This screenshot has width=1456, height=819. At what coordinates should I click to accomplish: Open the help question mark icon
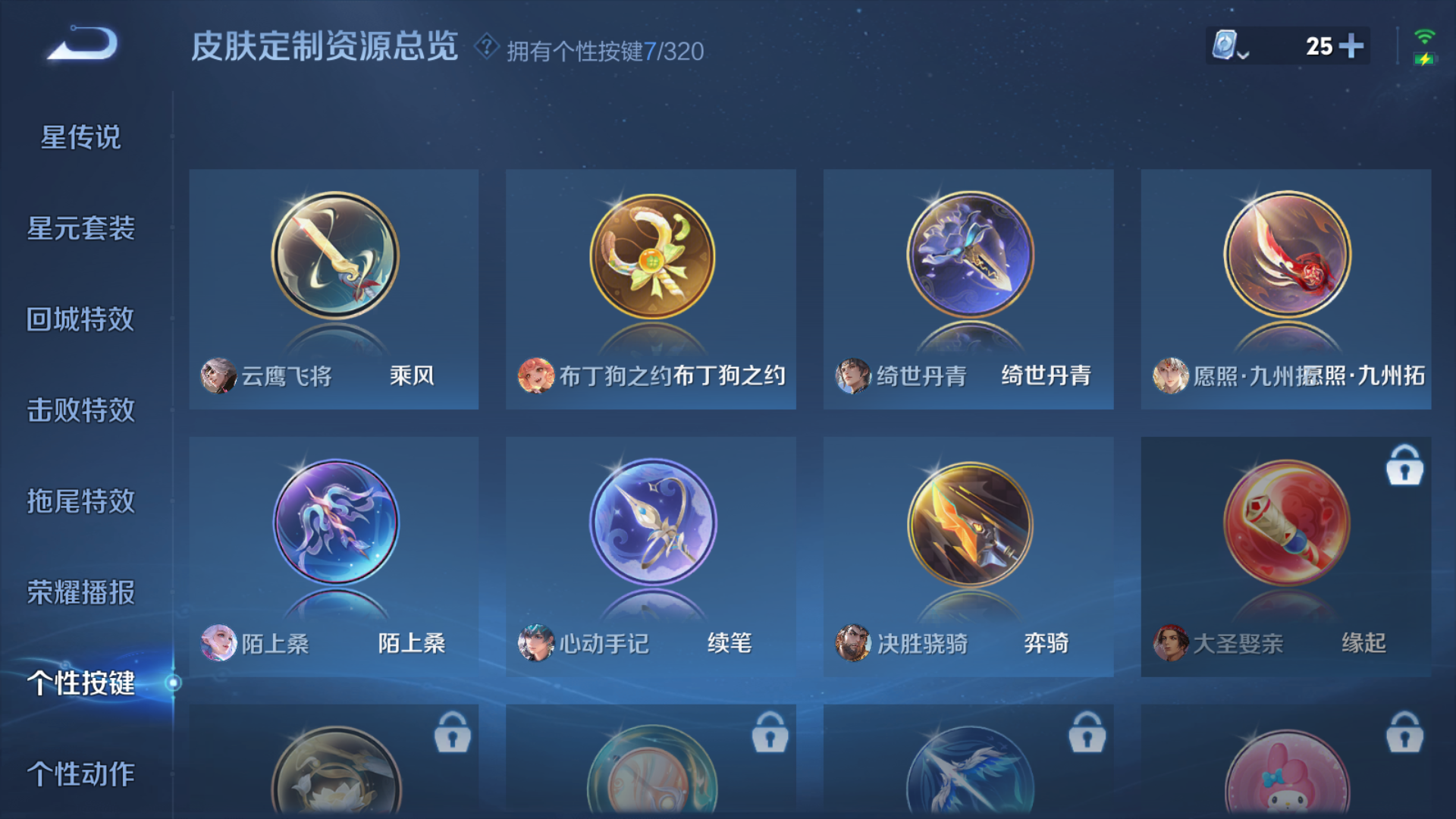click(x=486, y=47)
